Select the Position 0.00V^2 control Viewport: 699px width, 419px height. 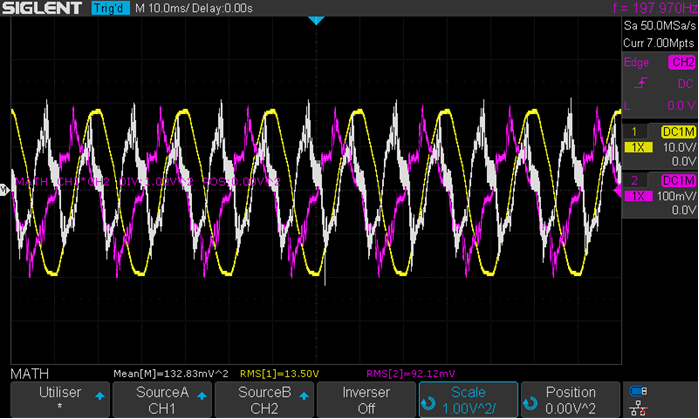(x=571, y=399)
